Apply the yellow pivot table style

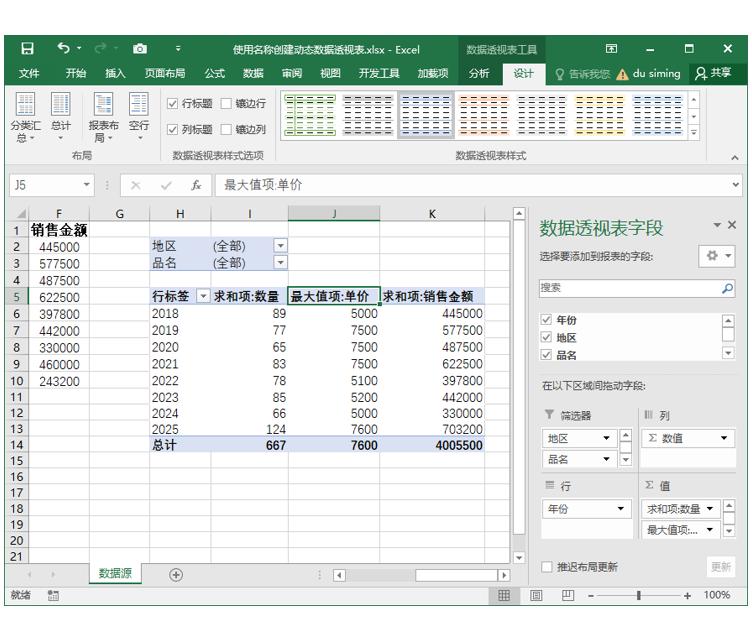[599, 115]
